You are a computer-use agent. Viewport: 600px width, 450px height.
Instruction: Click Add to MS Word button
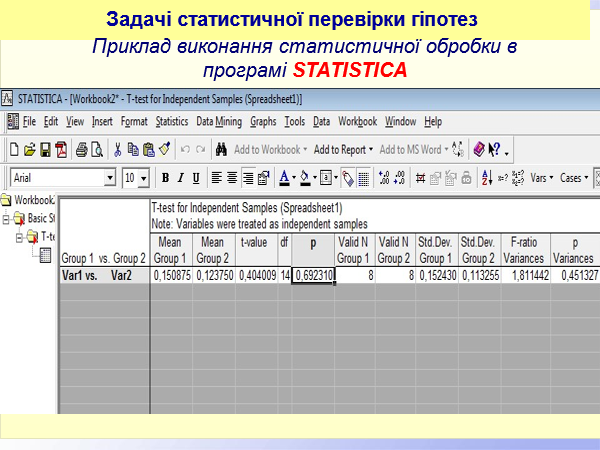click(x=414, y=150)
